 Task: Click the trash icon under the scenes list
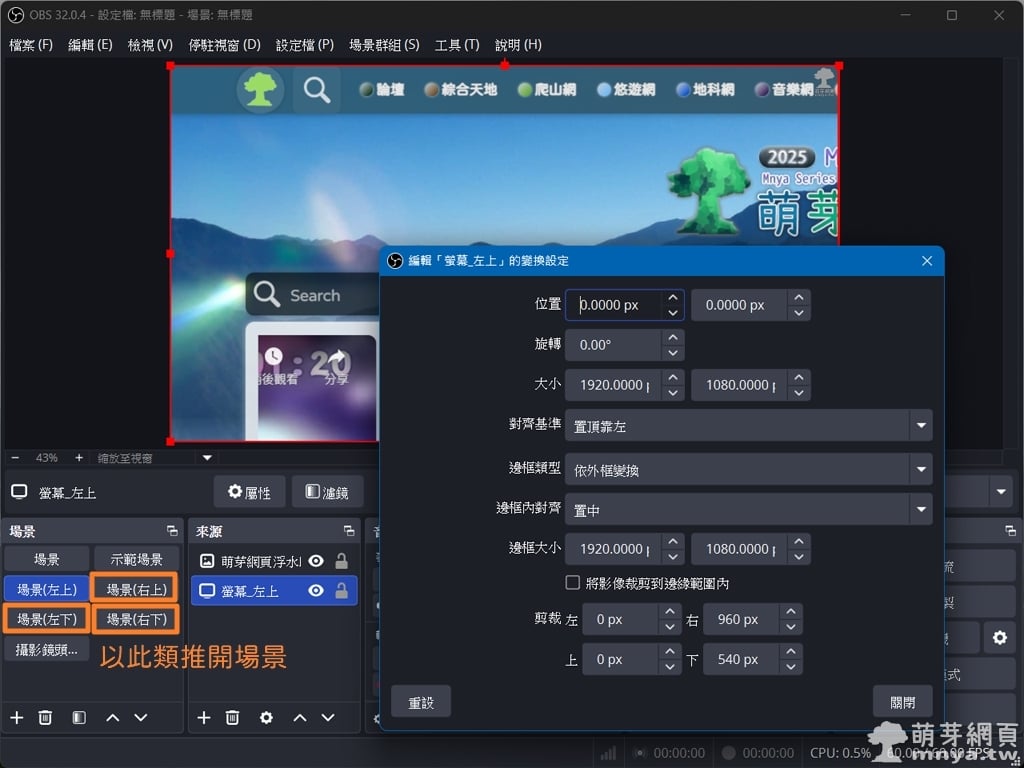pos(45,718)
